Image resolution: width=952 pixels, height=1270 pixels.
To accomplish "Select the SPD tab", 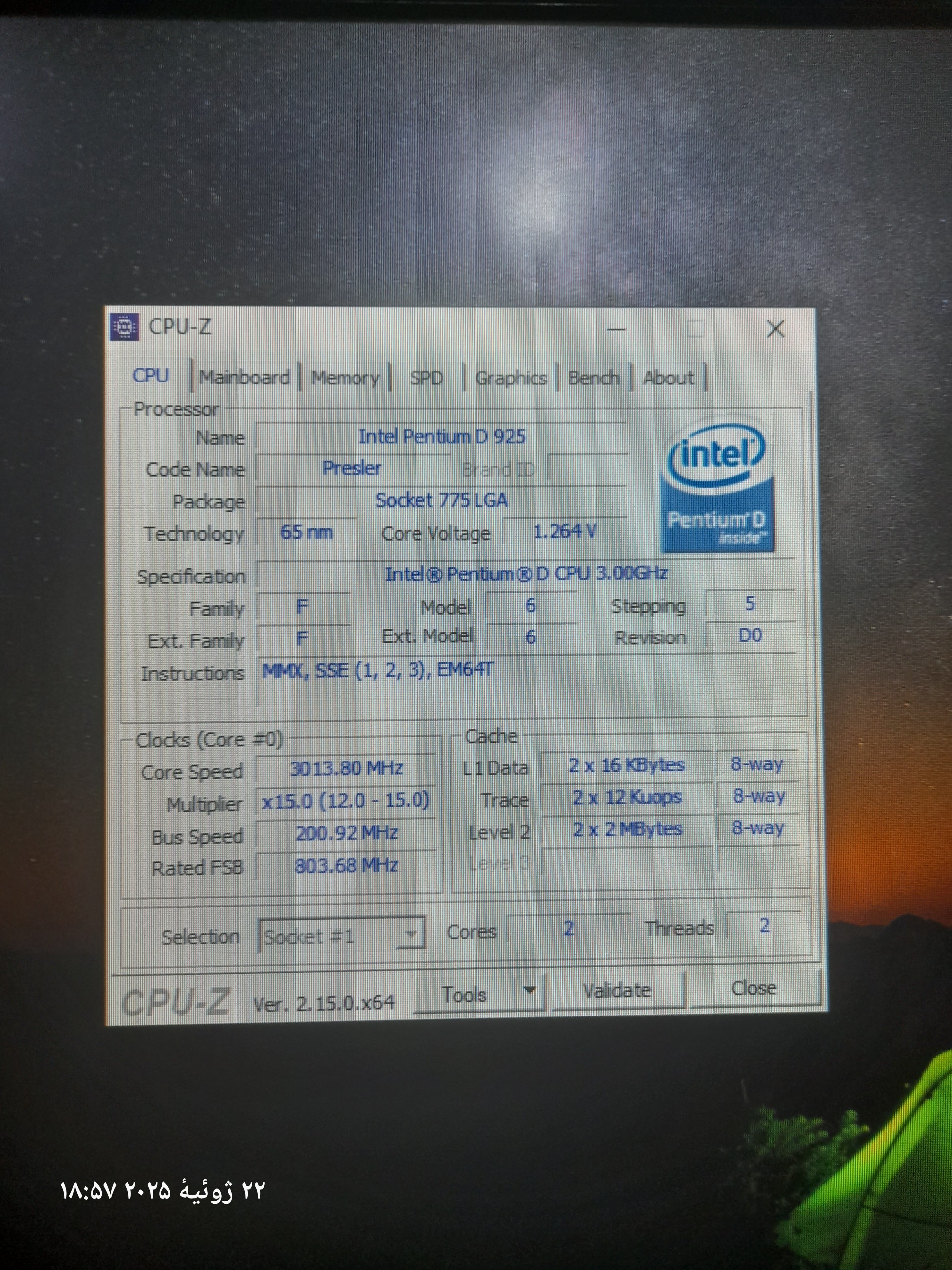I will (x=426, y=378).
